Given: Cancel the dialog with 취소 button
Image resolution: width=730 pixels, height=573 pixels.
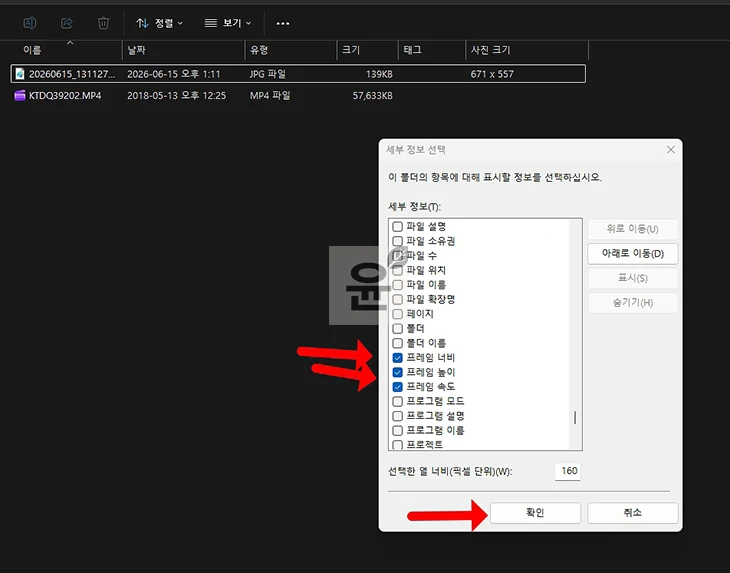Looking at the screenshot, I should [x=633, y=512].
